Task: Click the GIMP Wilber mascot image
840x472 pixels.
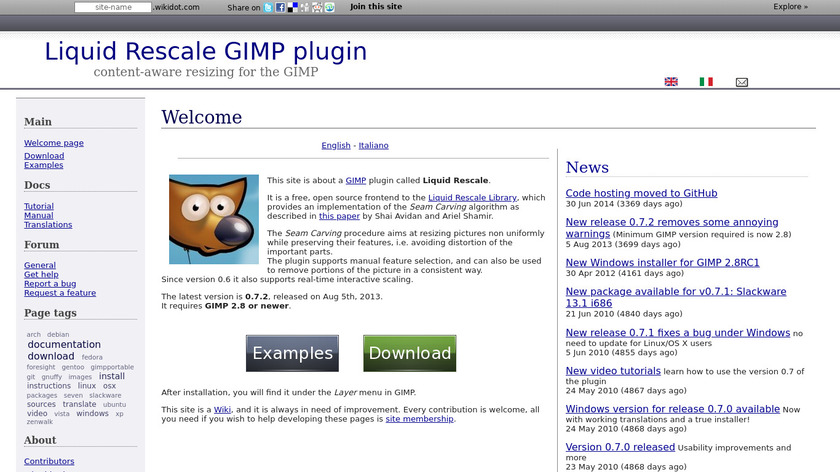Action: pyautogui.click(x=214, y=219)
